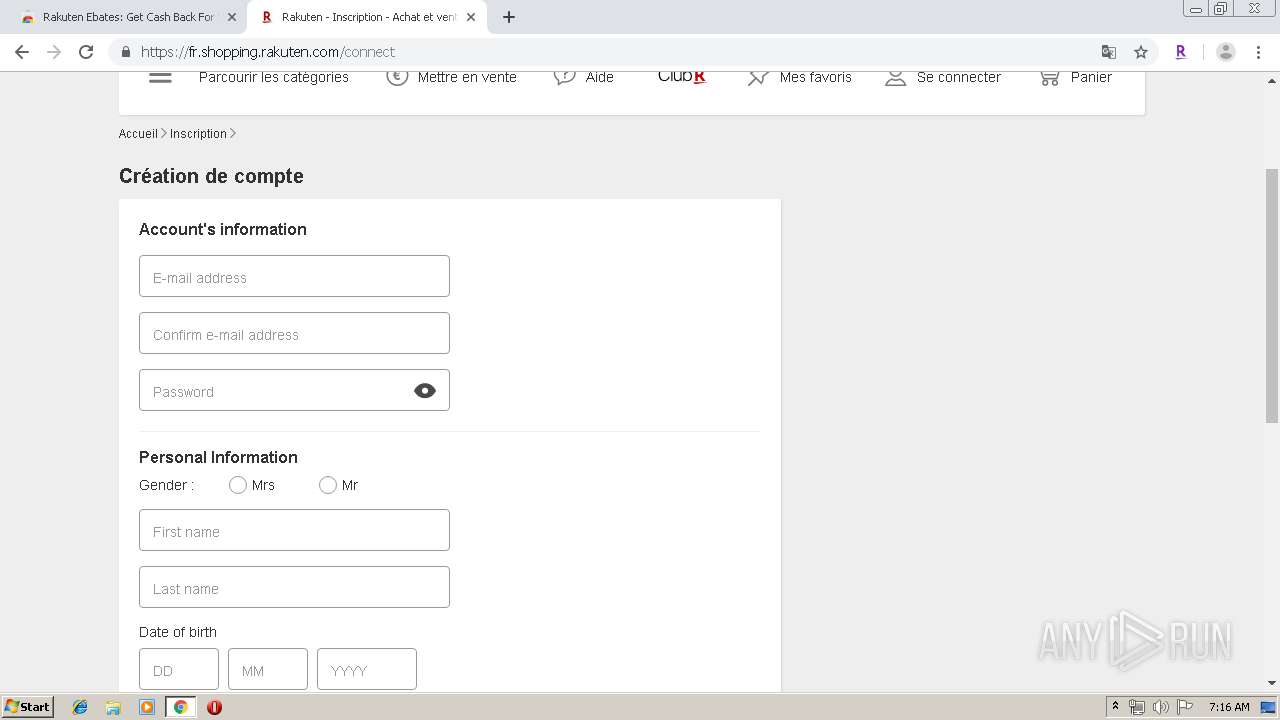Viewport: 1280px width, 720px height.
Task: Click the Se connecter person icon
Action: (x=895, y=77)
